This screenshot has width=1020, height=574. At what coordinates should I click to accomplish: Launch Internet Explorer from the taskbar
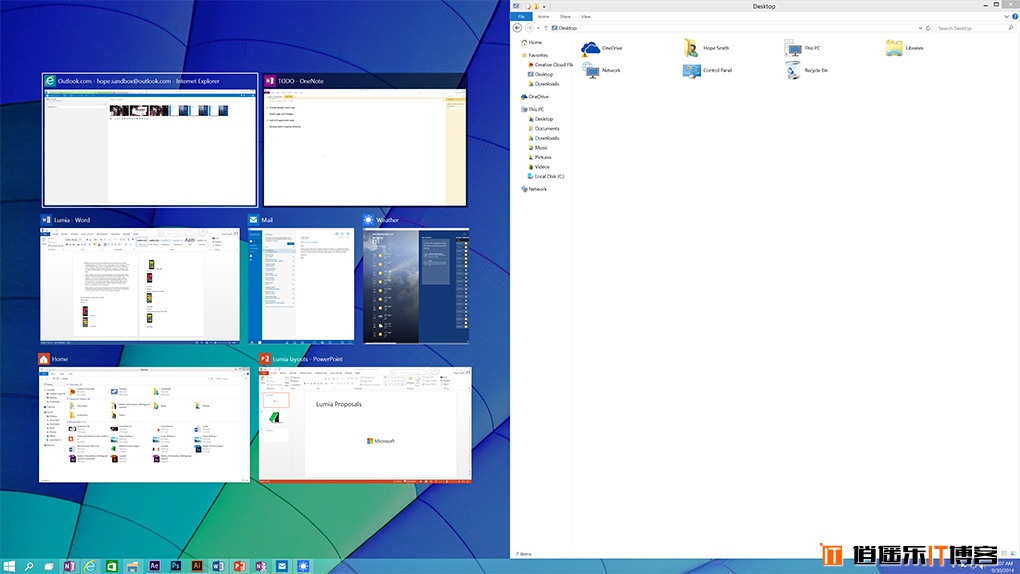point(90,566)
